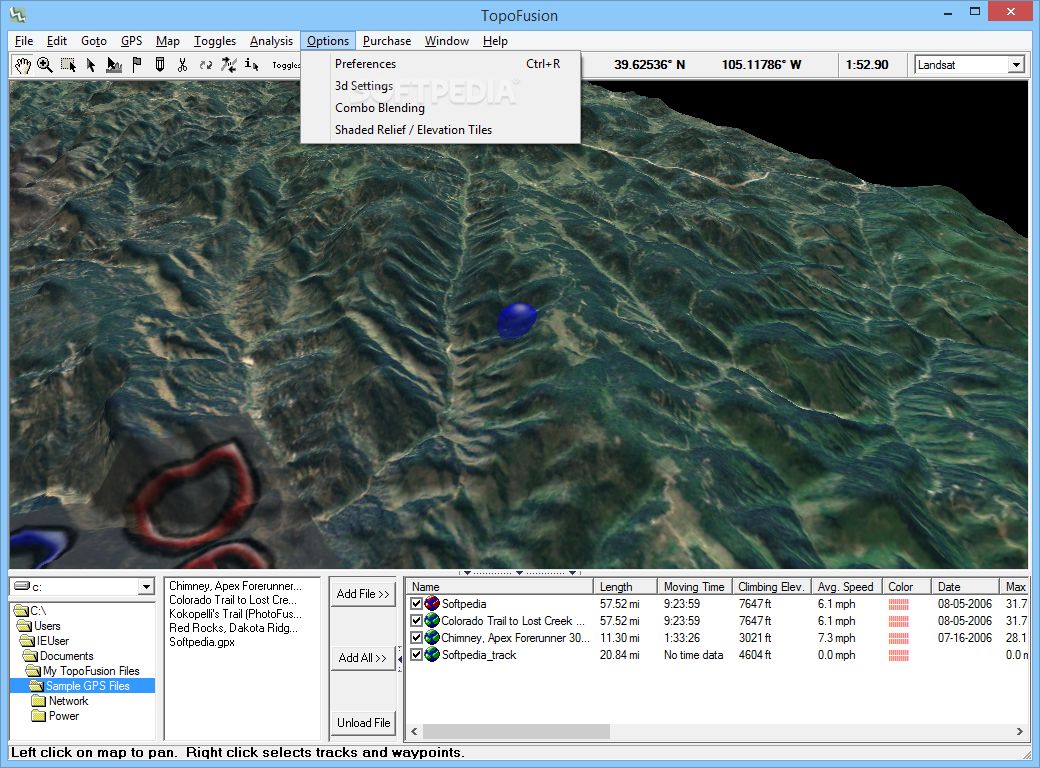Choose the rectangle selection tool
The width and height of the screenshot is (1040, 768).
click(x=68, y=65)
